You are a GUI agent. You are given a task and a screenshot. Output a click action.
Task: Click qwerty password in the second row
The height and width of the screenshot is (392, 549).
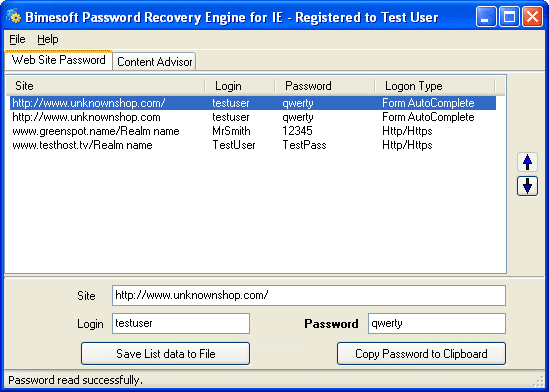298,117
